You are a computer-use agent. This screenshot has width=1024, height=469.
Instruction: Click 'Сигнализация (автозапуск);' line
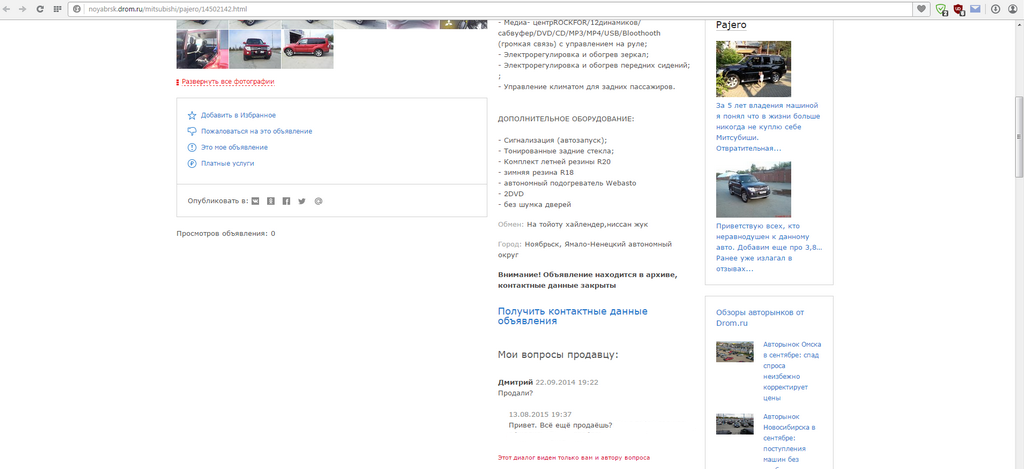552,140
